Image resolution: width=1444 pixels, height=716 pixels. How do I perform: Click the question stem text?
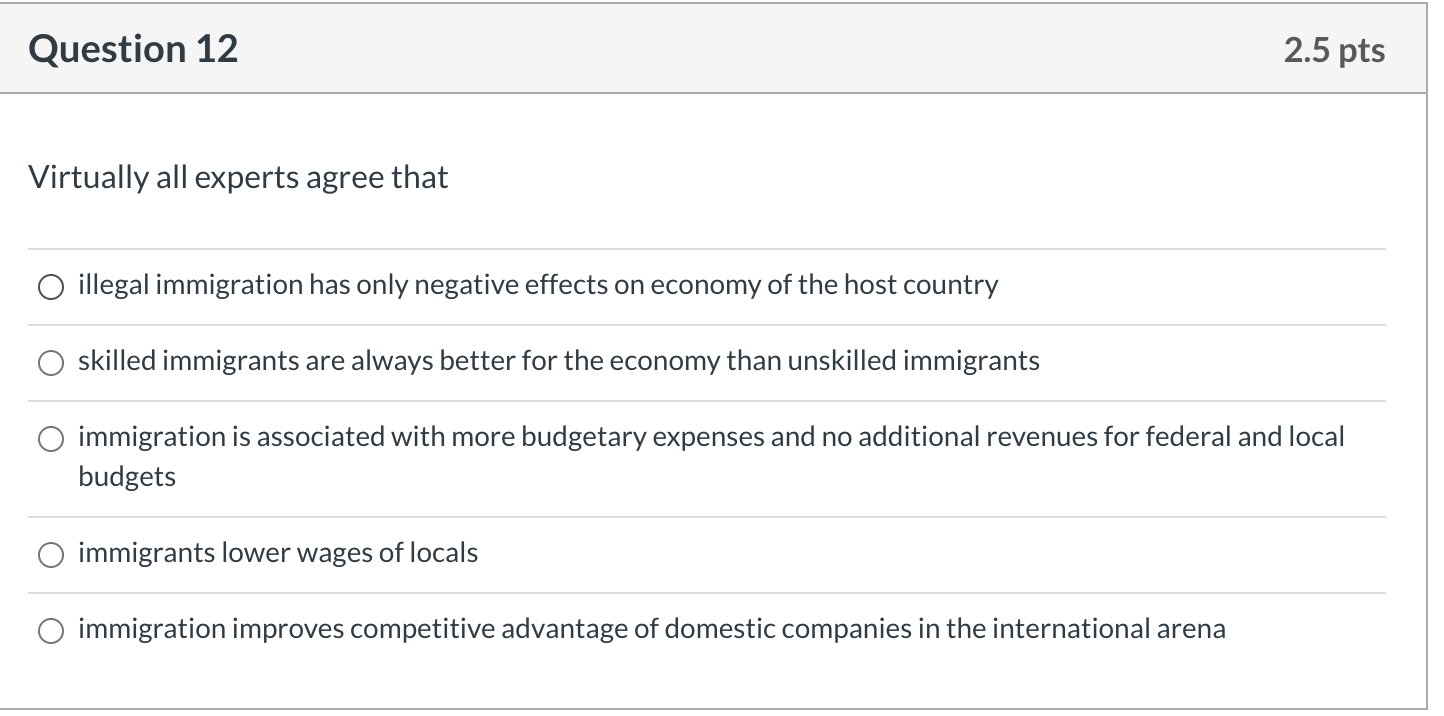pos(238,177)
